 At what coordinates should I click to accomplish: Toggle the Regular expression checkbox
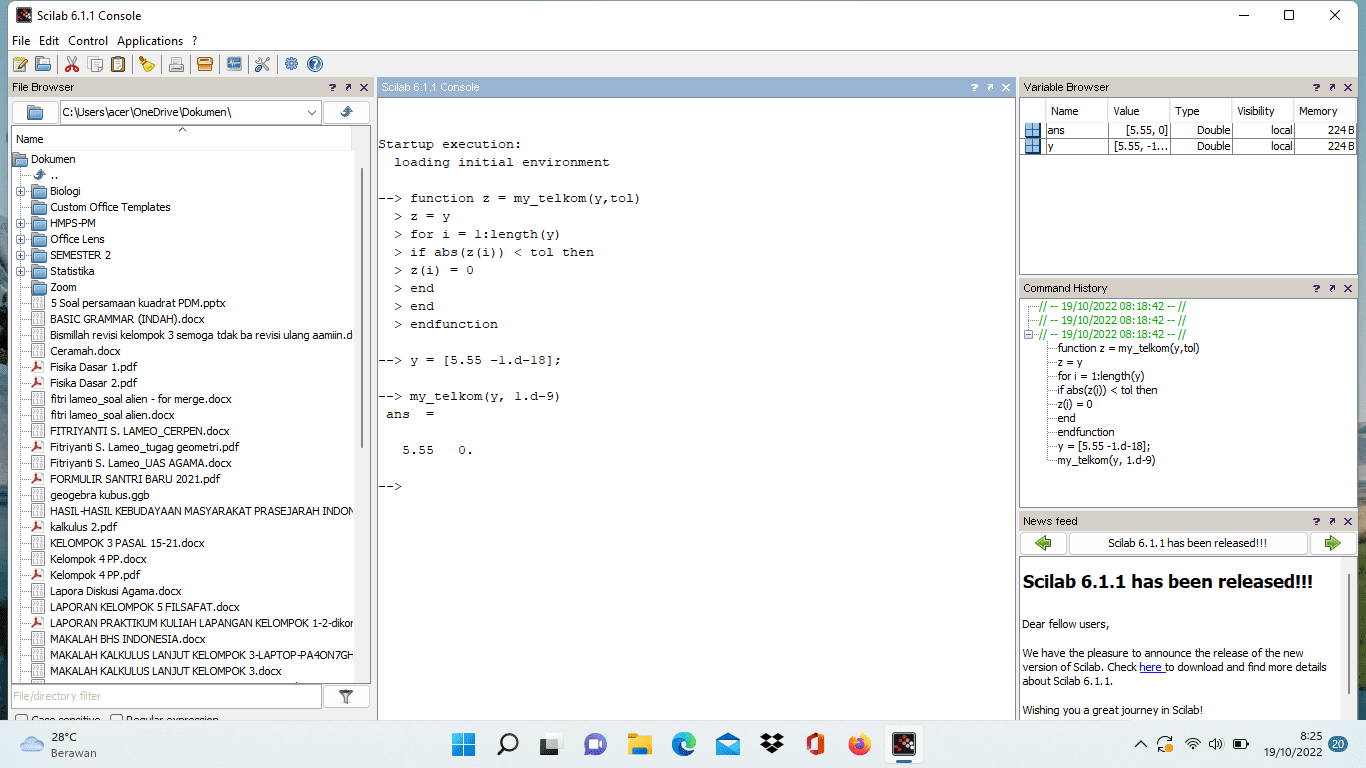click(116, 720)
